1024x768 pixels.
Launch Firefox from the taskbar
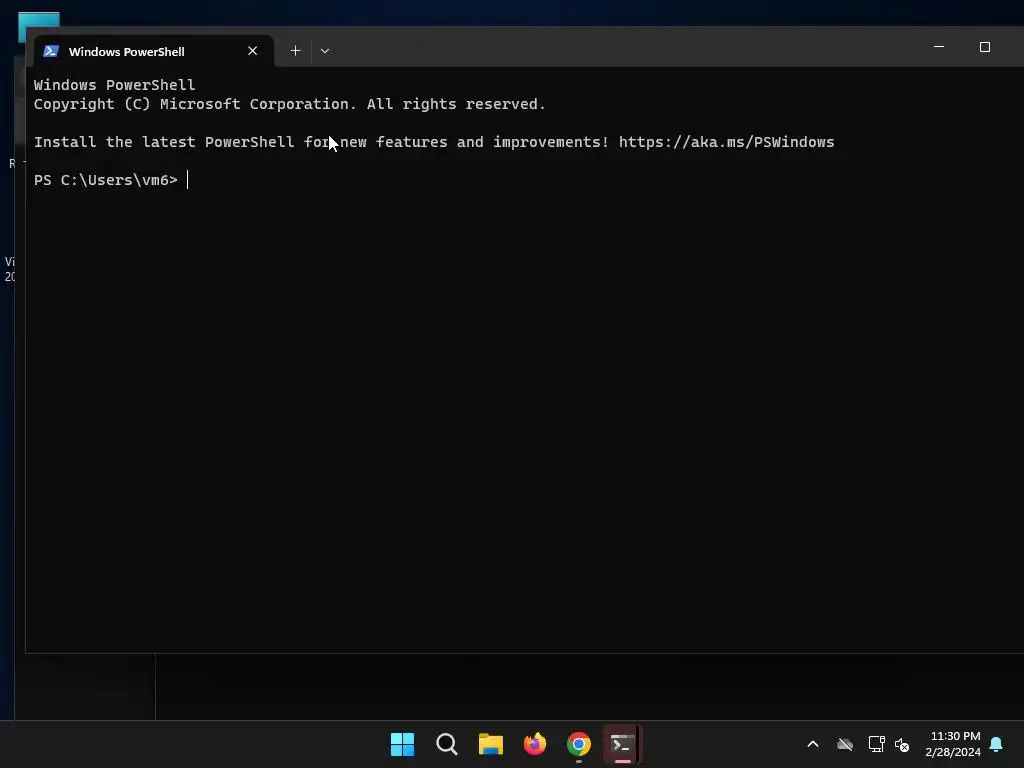pos(535,744)
